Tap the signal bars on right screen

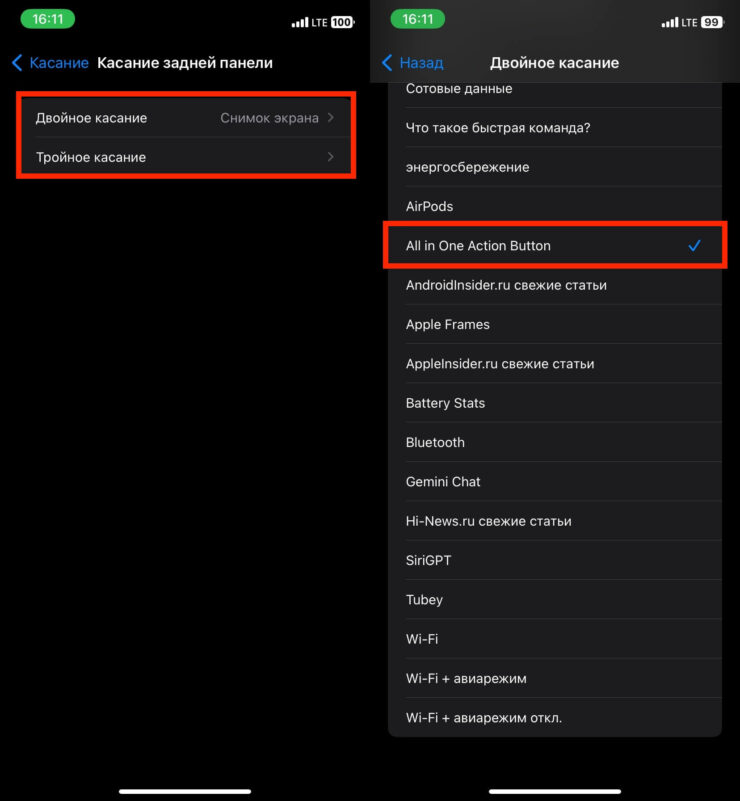[670, 22]
